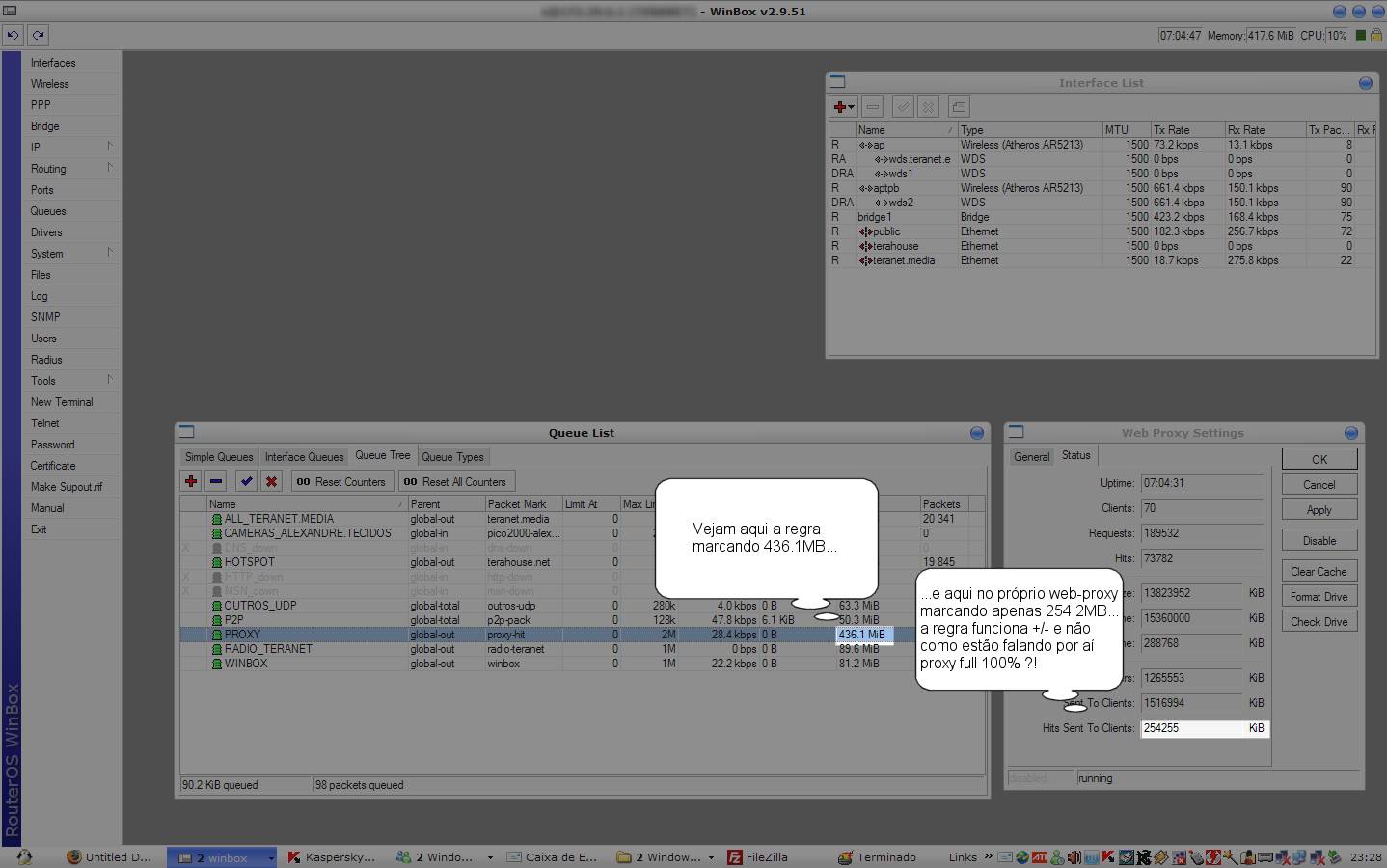Sort Queue Tree by Name column
Screen dimensions: 1387x868
[x=307, y=503]
